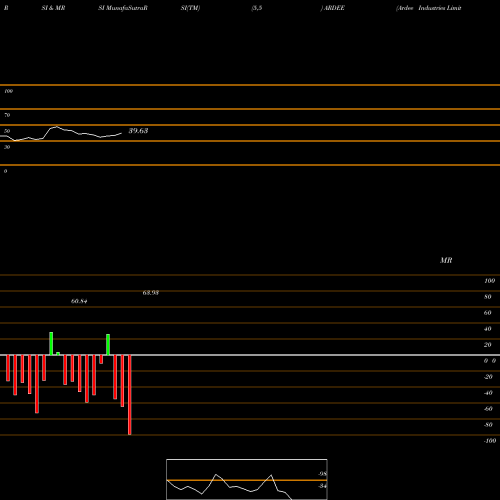This screenshot has width=500, height=500.
Task: Click the 'ARDEE' ticker symbol text
Action: 333,8
